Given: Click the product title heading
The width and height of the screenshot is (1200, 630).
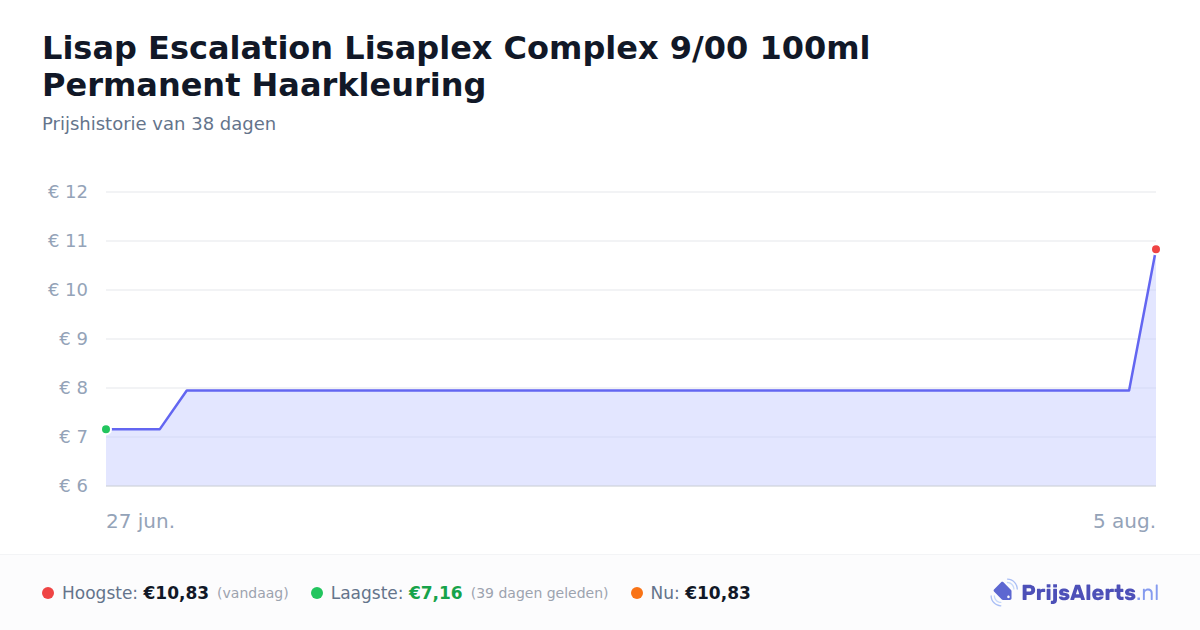Looking at the screenshot, I should [x=456, y=66].
